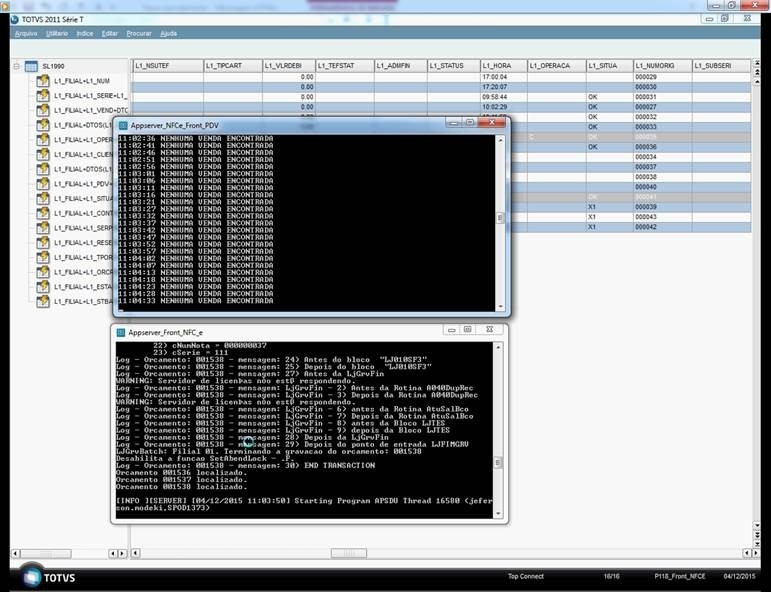Click left arrow of tree panel scrollbar

15,554
